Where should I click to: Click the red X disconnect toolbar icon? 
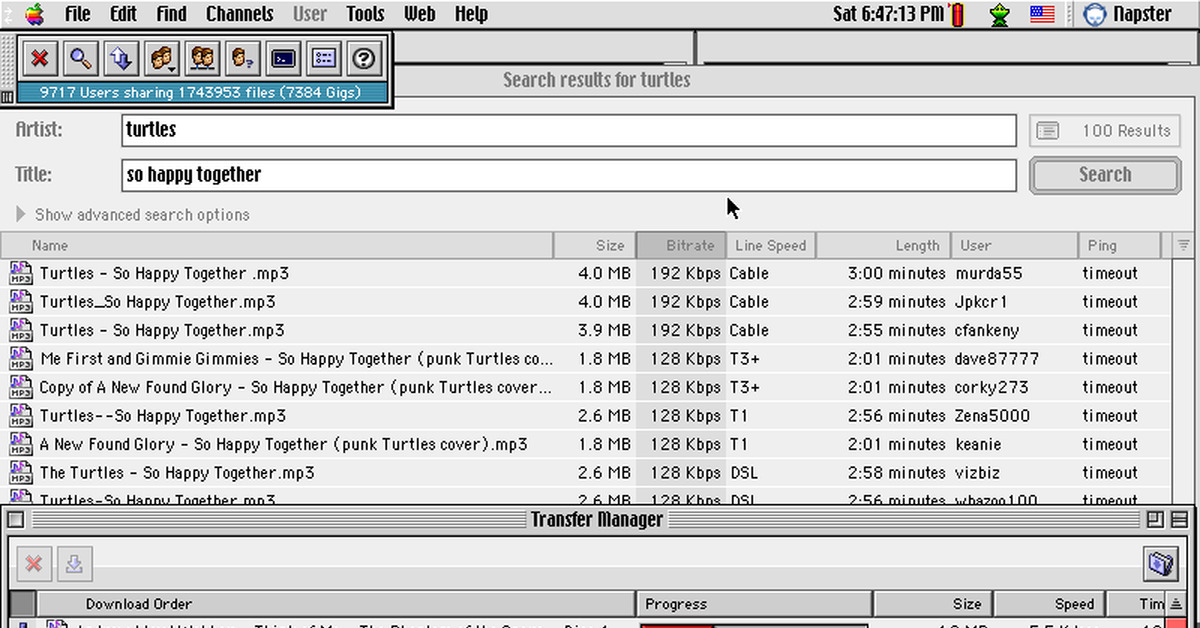(40, 59)
